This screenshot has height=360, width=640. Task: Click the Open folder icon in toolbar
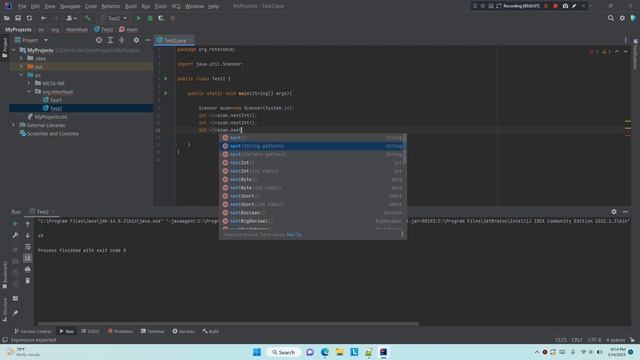click(x=7, y=18)
